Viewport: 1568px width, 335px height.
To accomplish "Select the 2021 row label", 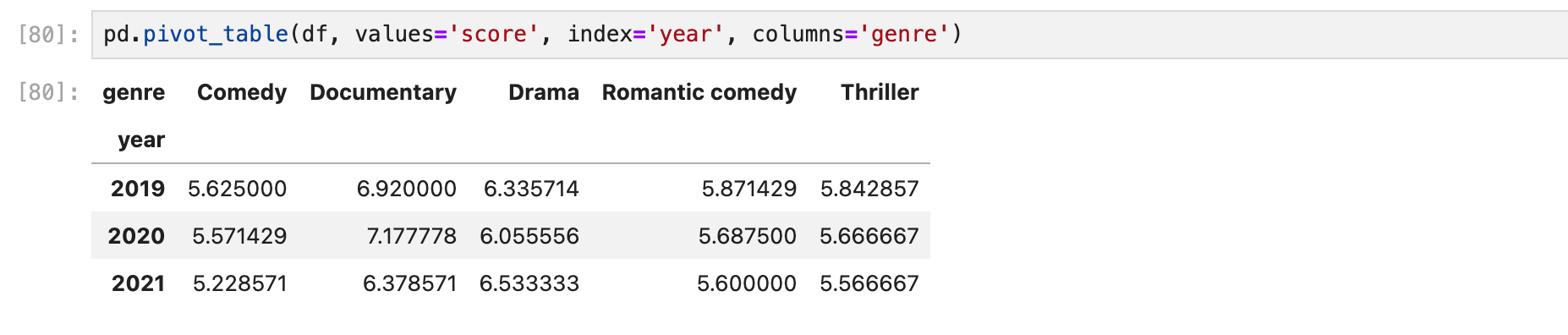I will [x=138, y=283].
